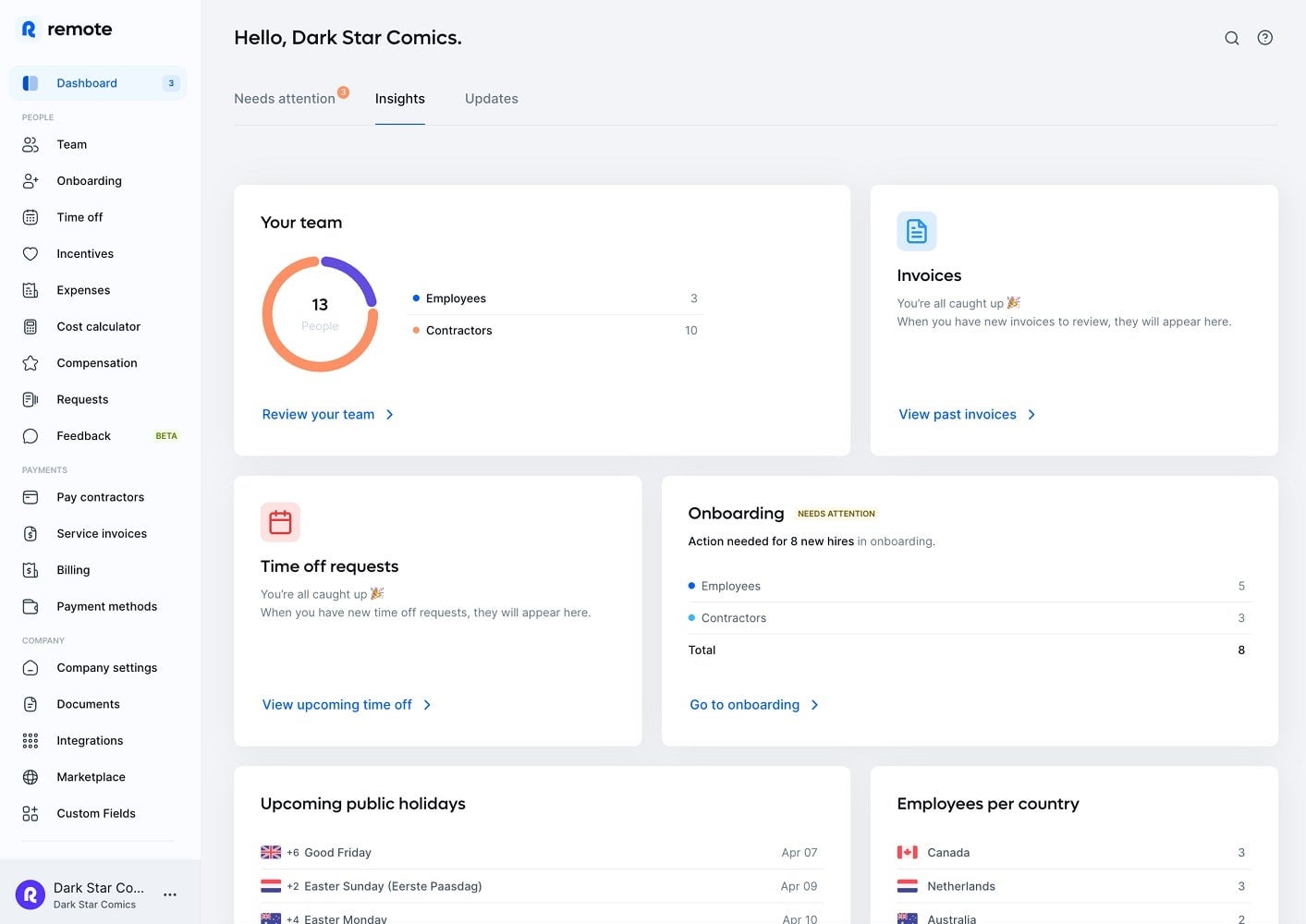Select Dashboard in the sidebar
This screenshot has width=1306, height=924.
tap(87, 83)
